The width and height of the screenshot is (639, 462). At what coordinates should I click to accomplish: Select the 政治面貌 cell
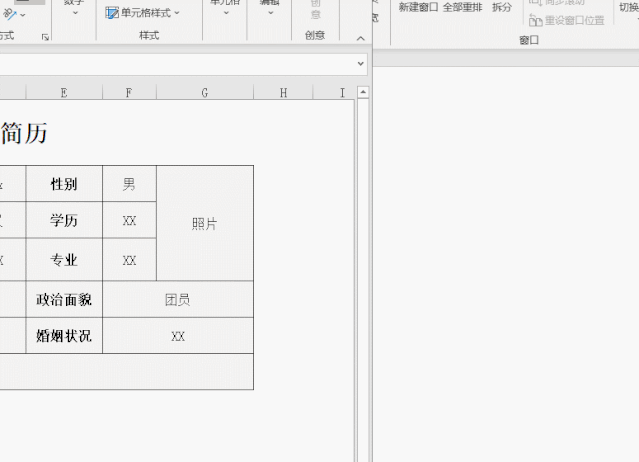point(64,299)
